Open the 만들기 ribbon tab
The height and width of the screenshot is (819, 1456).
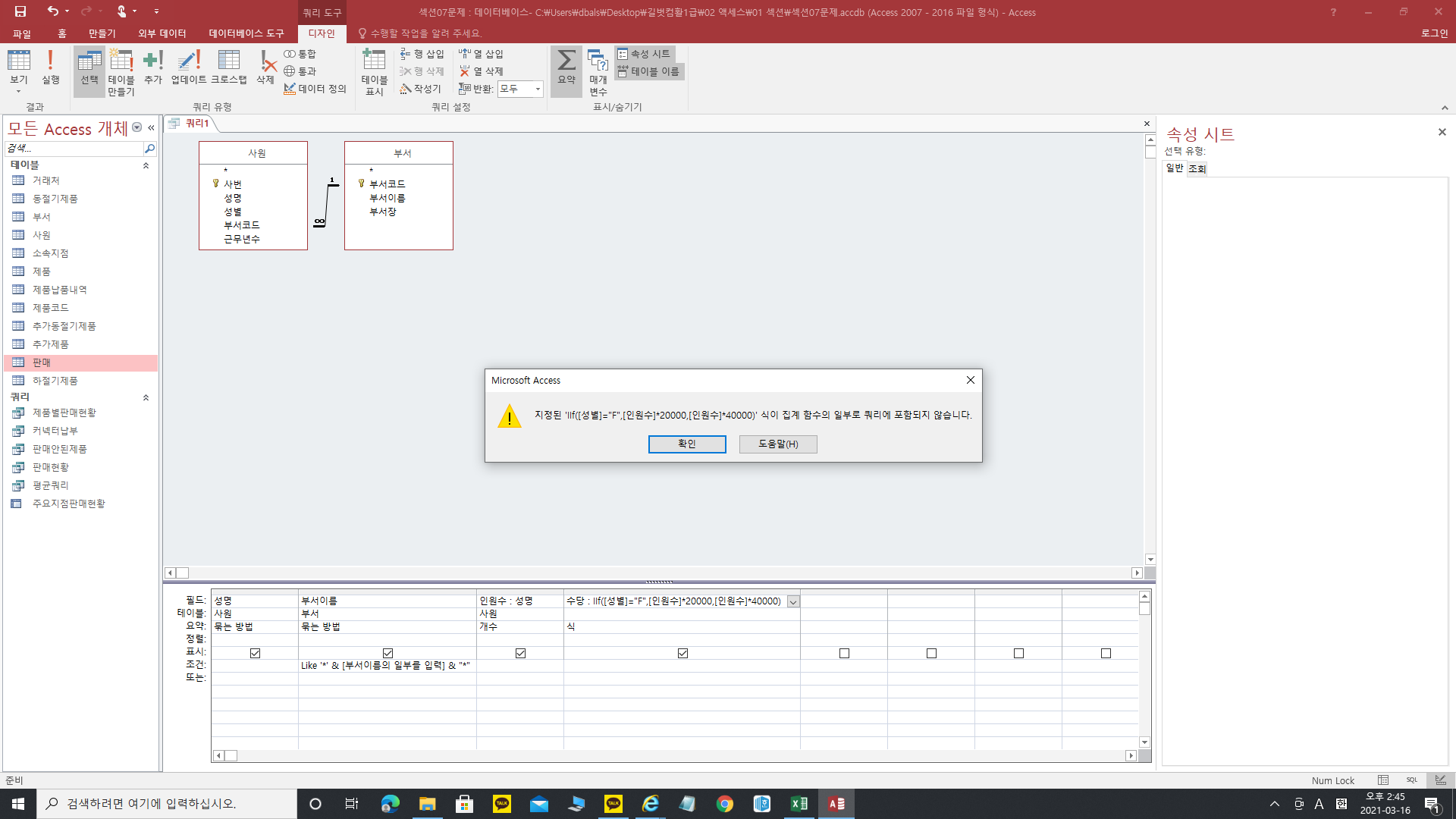pos(102,33)
